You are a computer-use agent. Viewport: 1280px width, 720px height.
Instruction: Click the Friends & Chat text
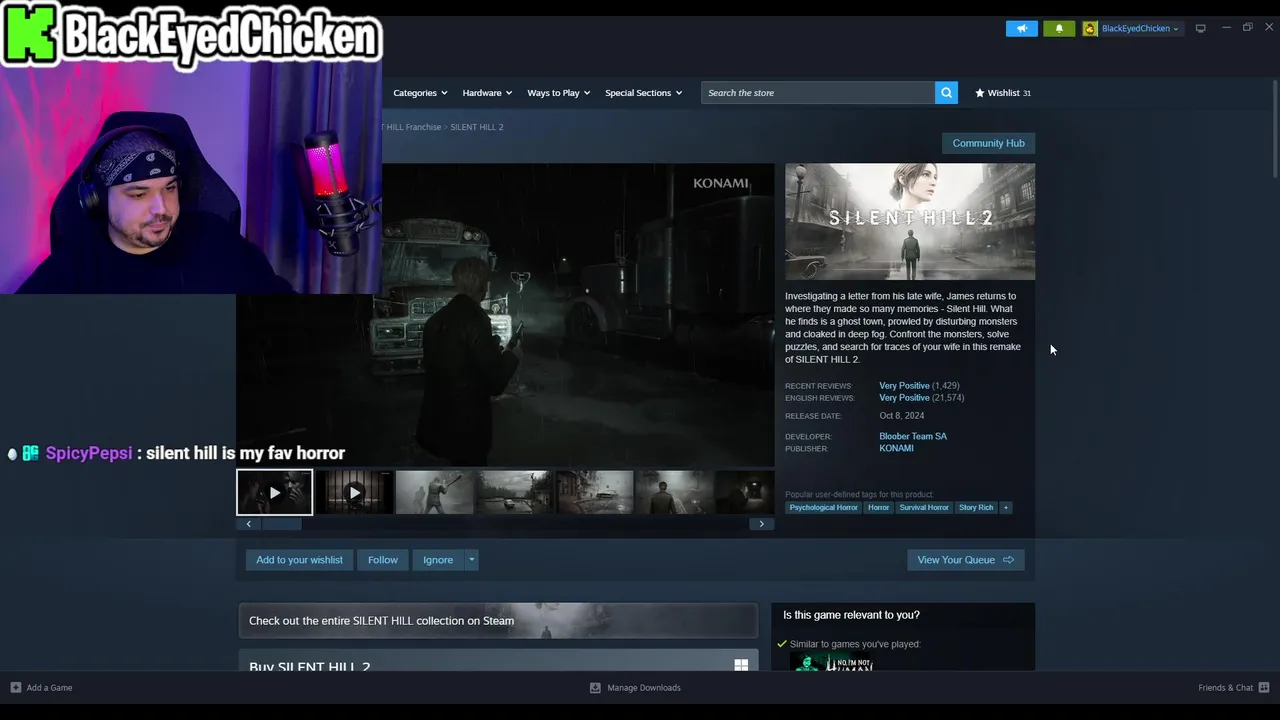point(1225,687)
